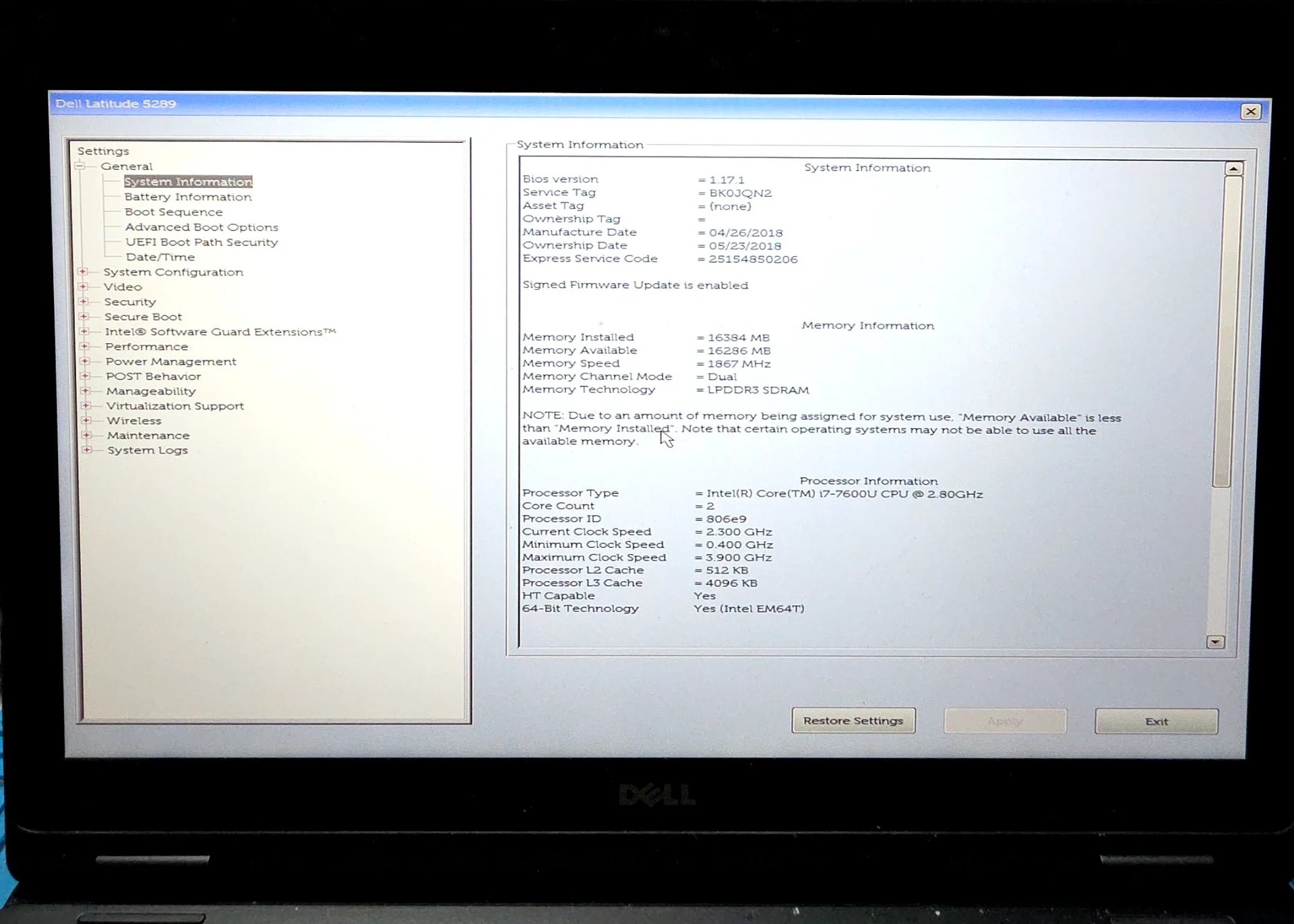1294x924 pixels.
Task: Close the Dell Latitude 5289 window
Action: click(1251, 112)
